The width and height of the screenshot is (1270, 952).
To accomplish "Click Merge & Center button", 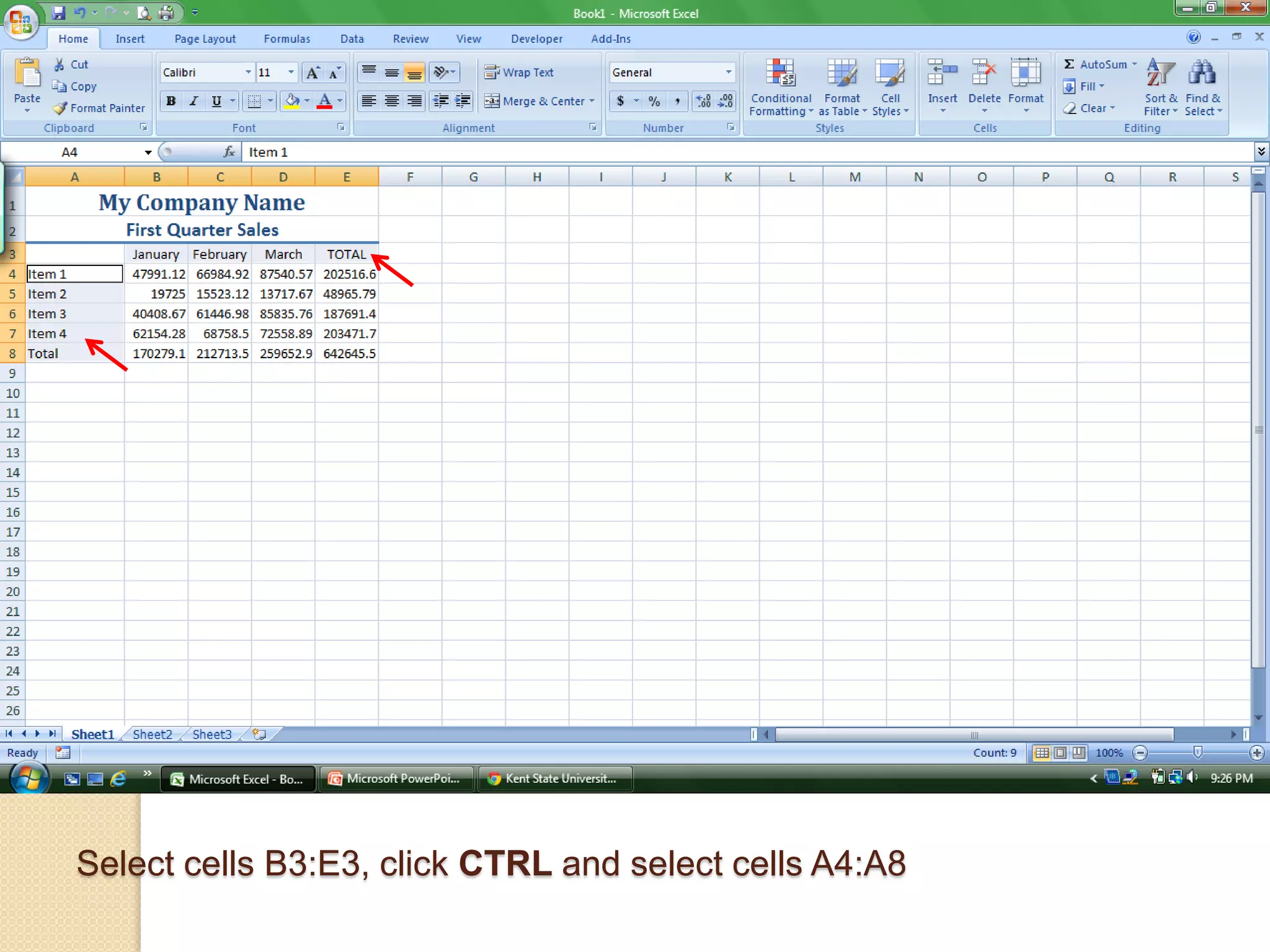I will pyautogui.click(x=535, y=101).
